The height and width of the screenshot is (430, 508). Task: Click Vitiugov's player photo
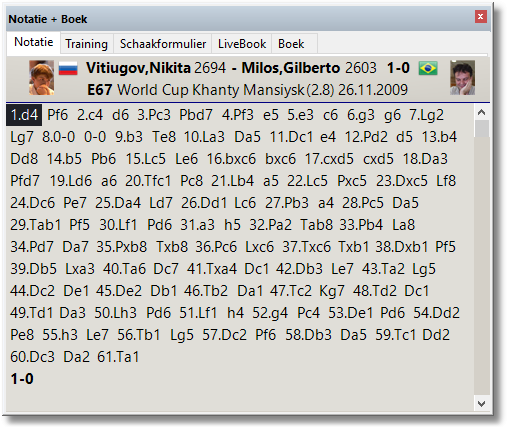click(x=41, y=77)
